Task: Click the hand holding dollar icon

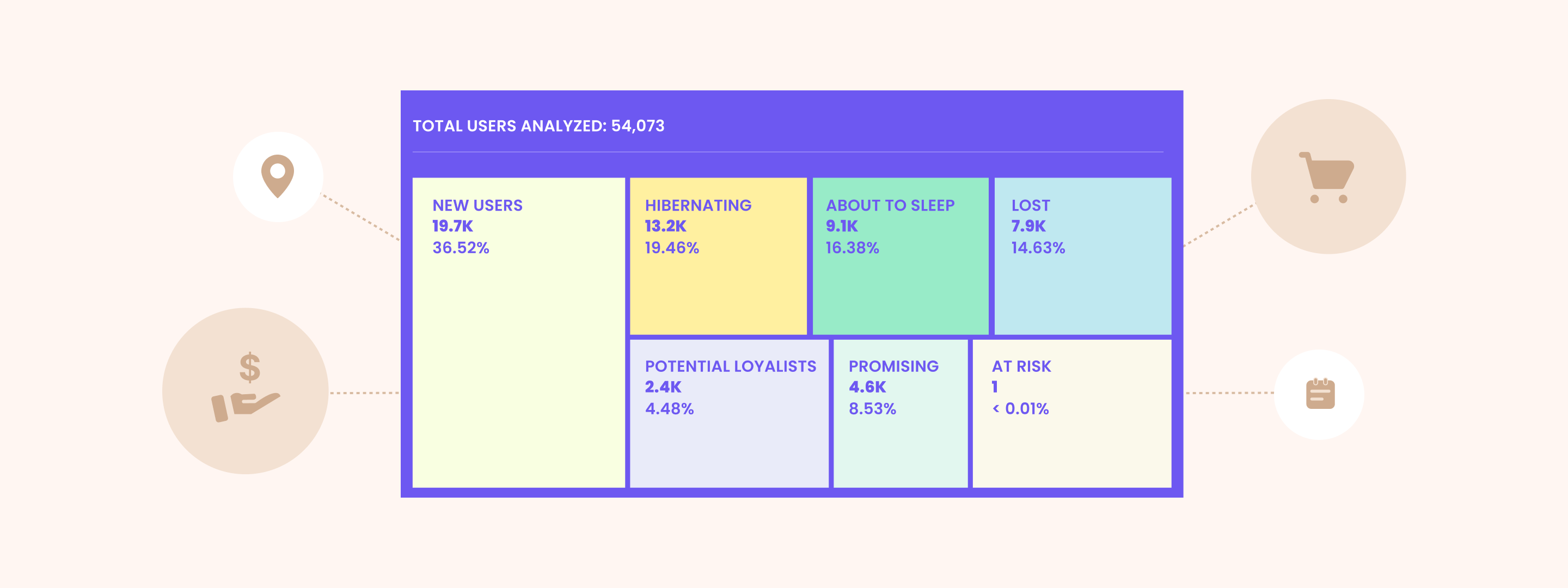Action: [x=246, y=388]
